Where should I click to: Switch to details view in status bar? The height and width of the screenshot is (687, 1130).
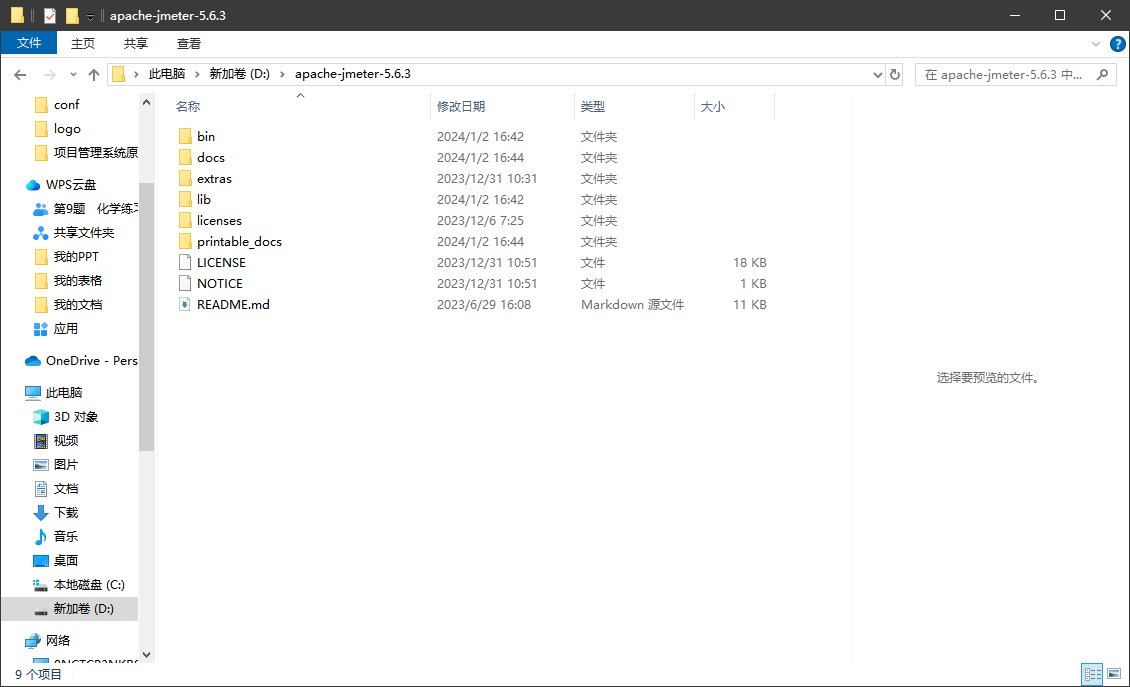click(1093, 674)
